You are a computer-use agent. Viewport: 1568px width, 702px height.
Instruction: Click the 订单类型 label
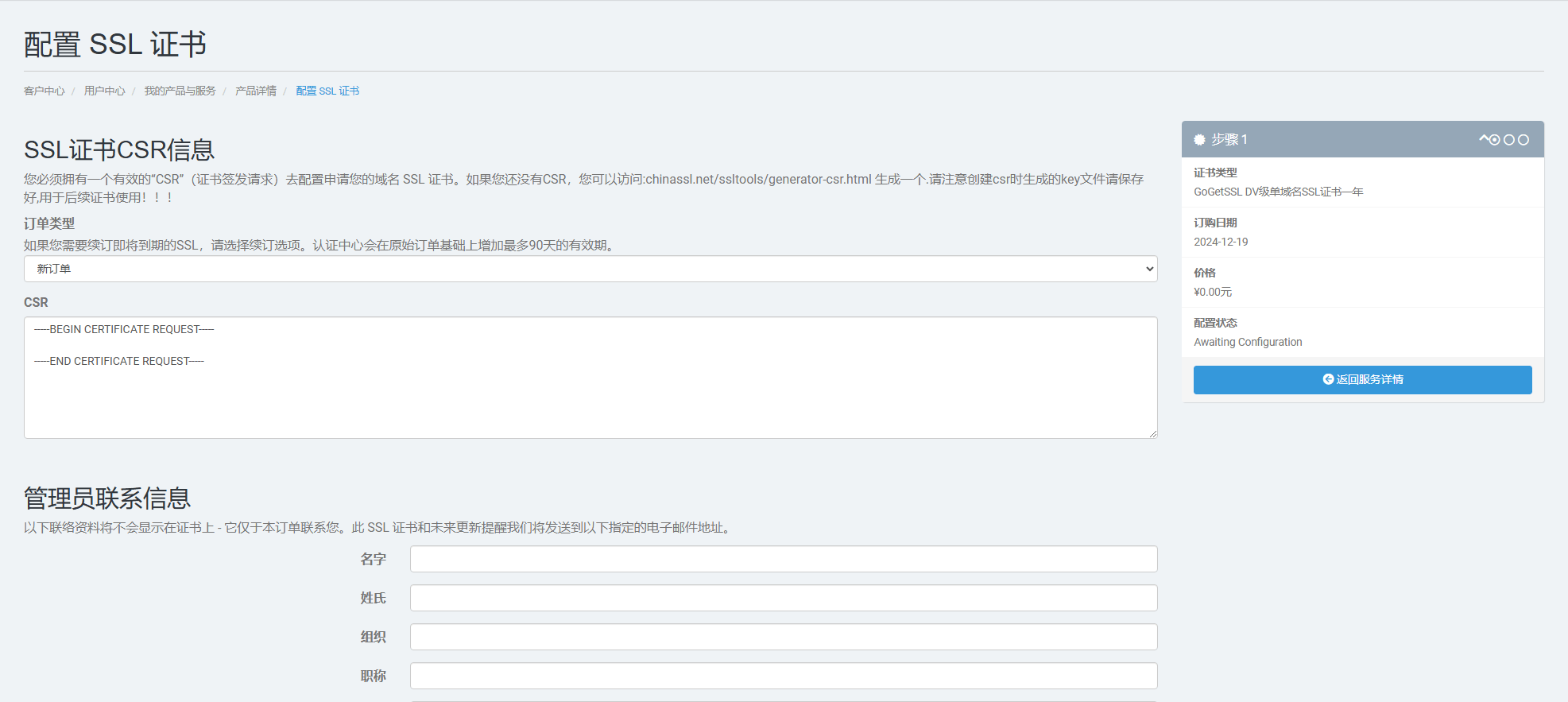pyautogui.click(x=49, y=223)
